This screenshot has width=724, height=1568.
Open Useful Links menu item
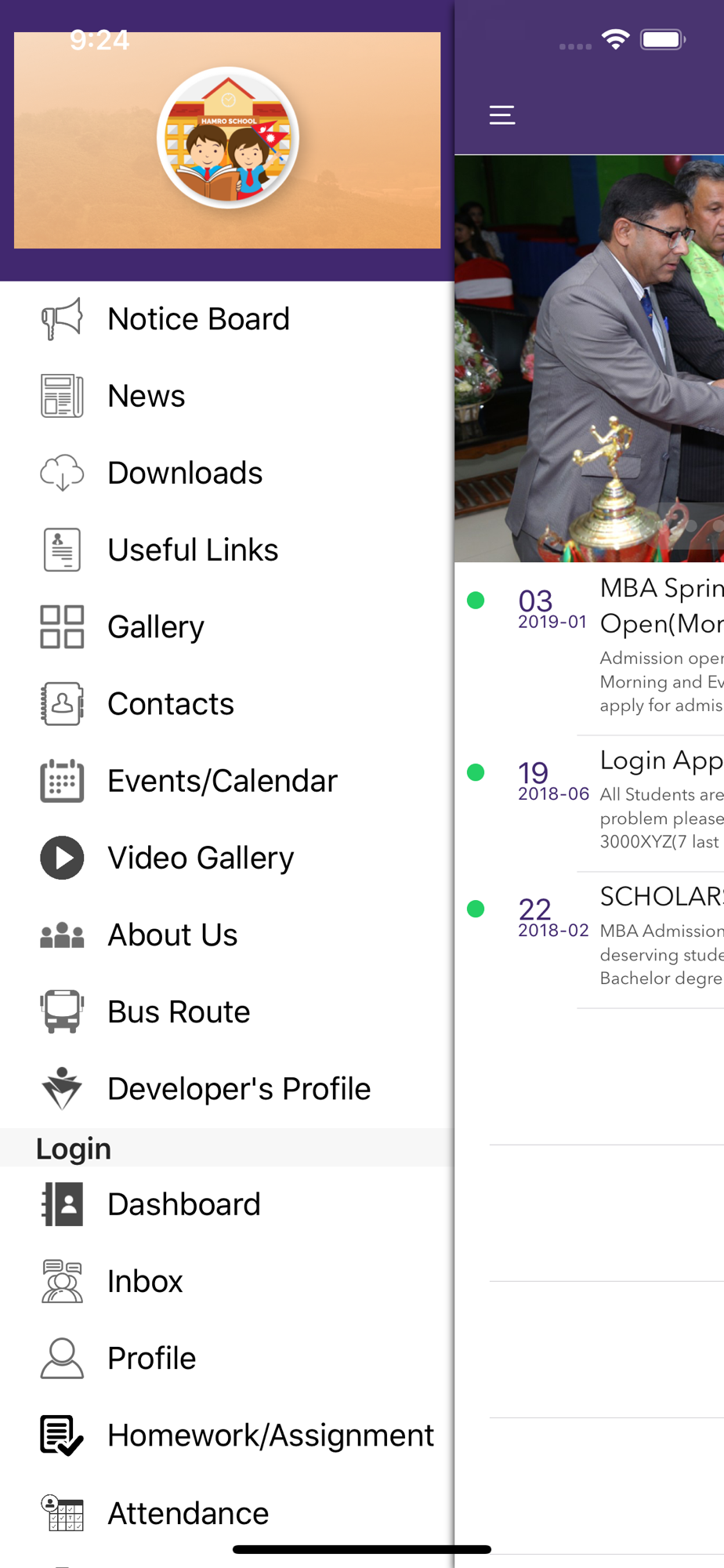[193, 550]
